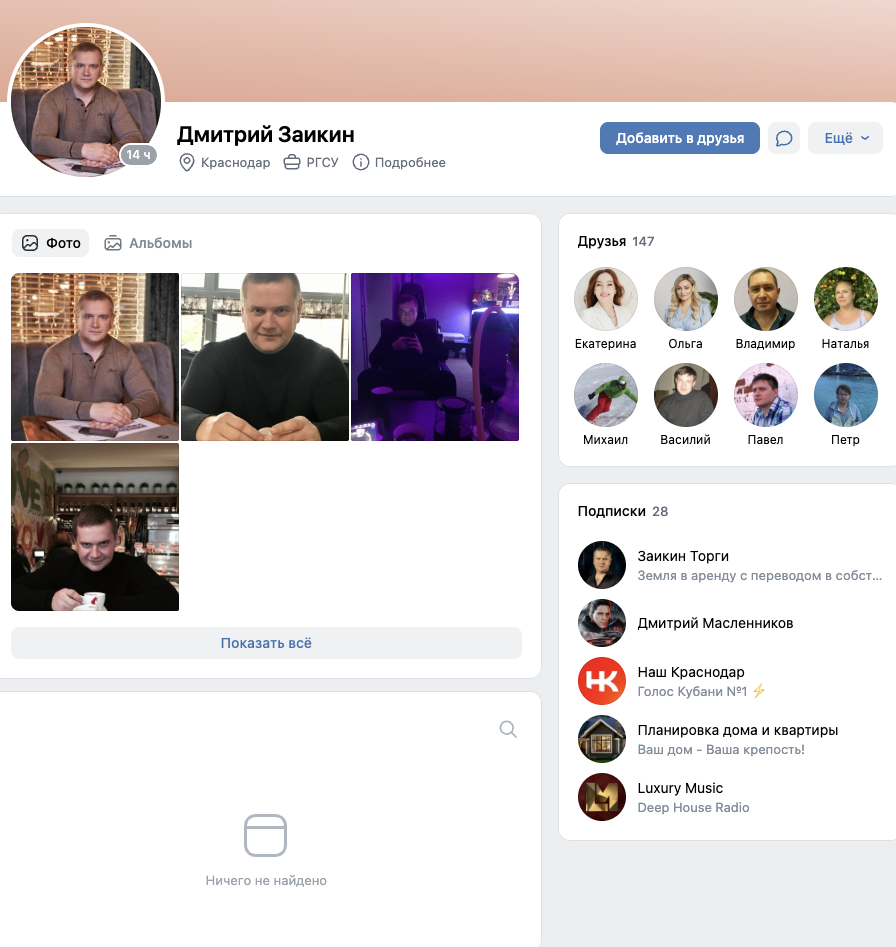
Task: Open friend Ольга's avatar
Action: pyautogui.click(x=686, y=299)
